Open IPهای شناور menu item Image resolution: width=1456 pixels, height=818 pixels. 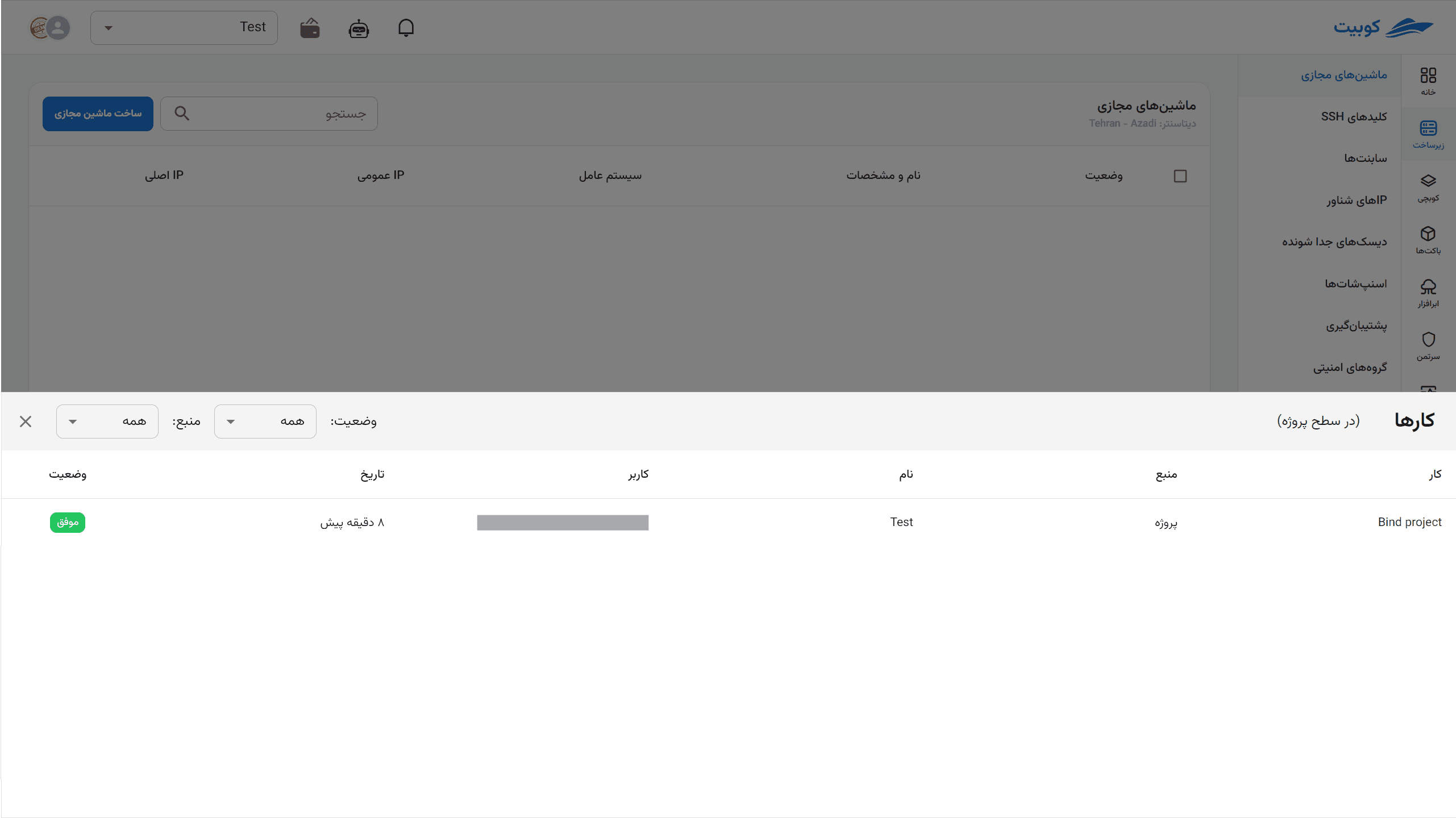1320,200
